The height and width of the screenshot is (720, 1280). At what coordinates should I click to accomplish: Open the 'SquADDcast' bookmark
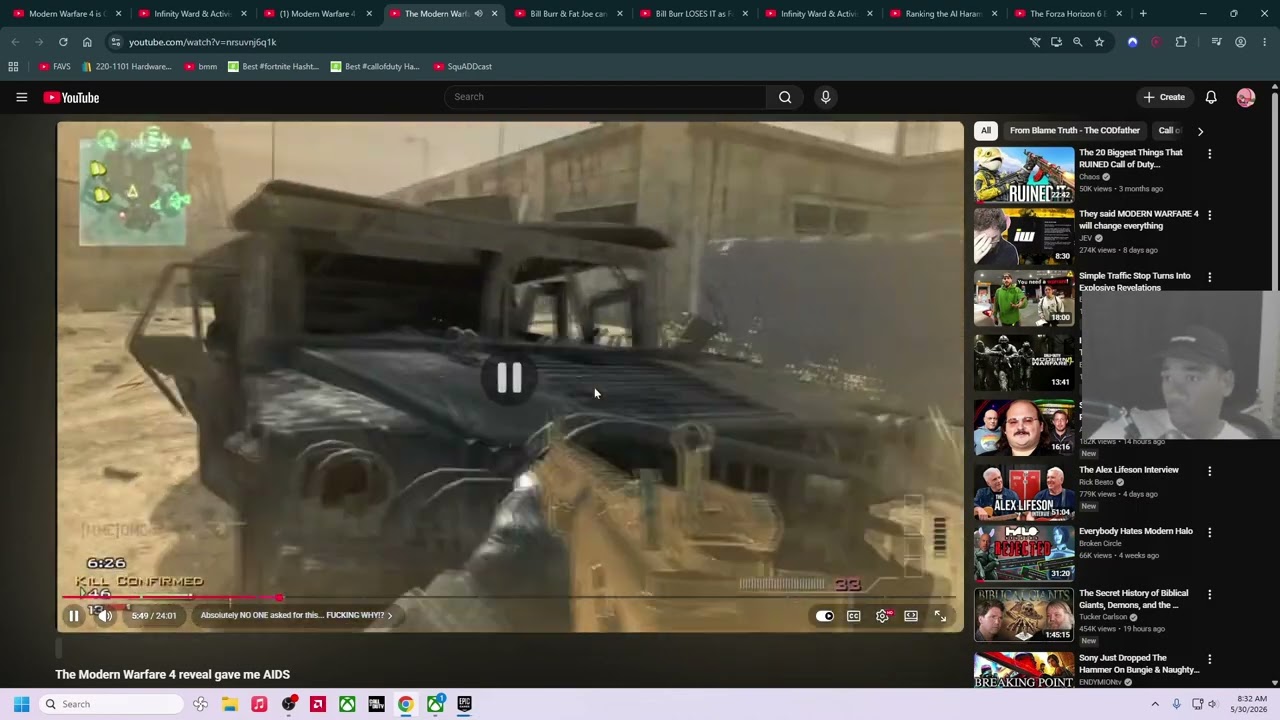pos(463,67)
